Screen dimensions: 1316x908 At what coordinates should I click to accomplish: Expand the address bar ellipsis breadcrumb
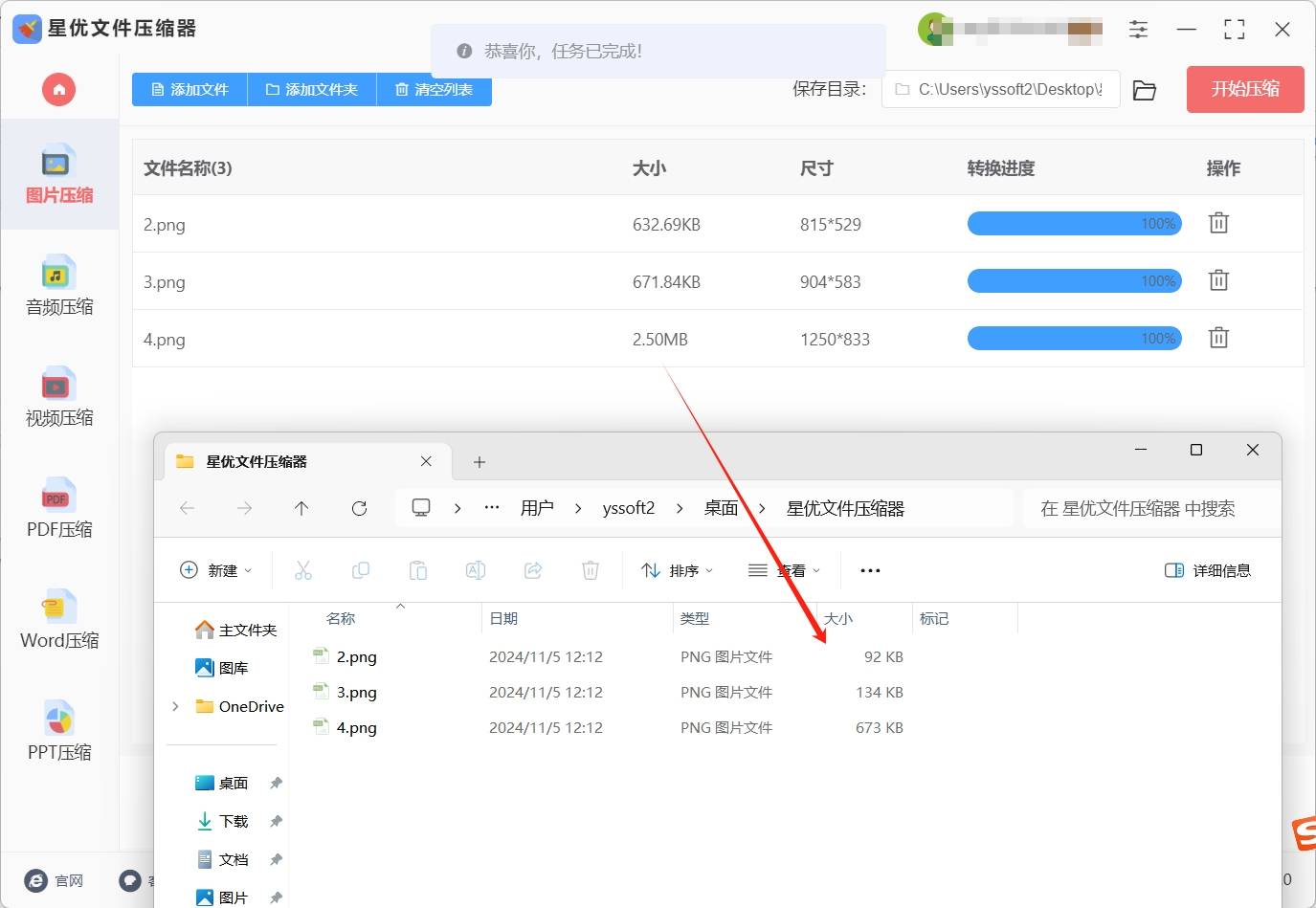coord(492,508)
